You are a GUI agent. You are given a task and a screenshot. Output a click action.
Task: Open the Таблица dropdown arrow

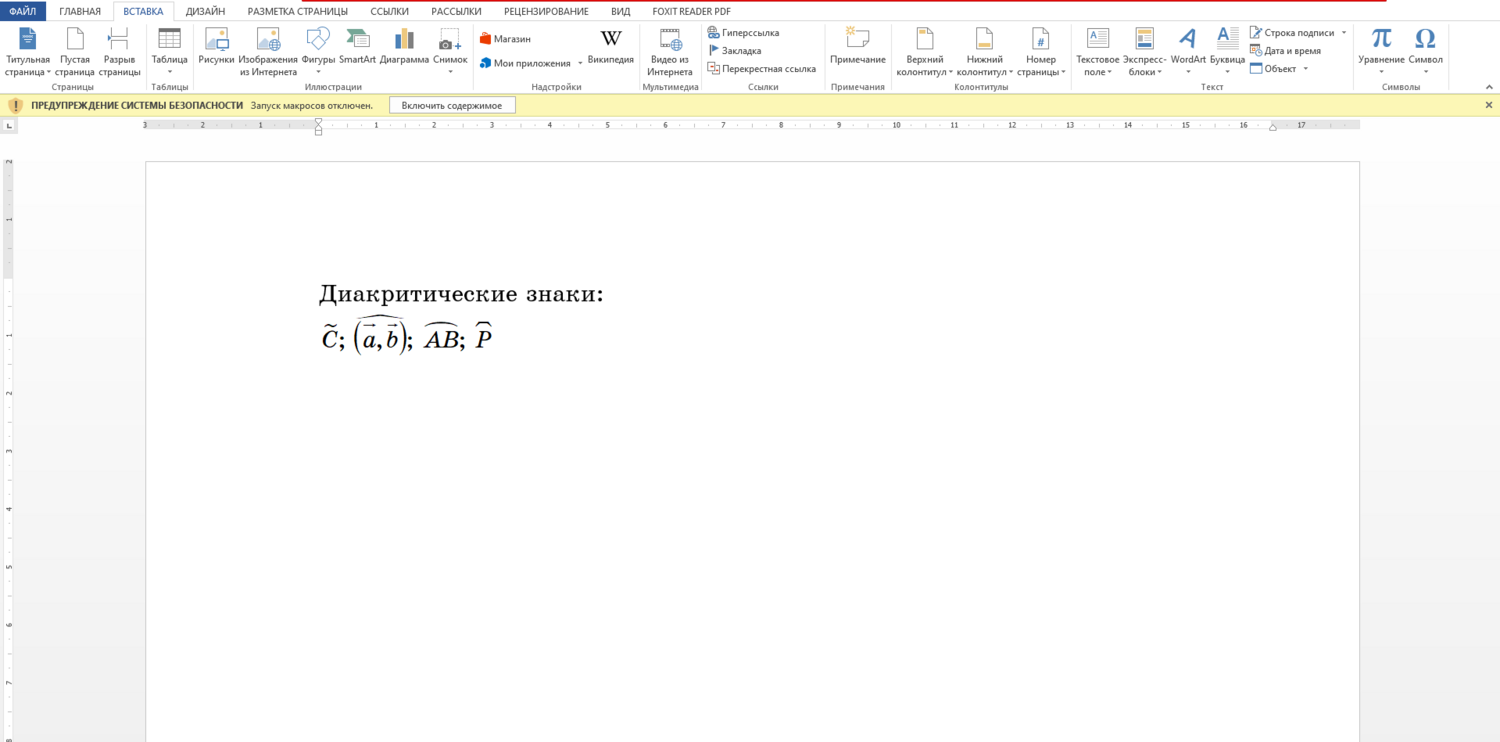point(169,72)
